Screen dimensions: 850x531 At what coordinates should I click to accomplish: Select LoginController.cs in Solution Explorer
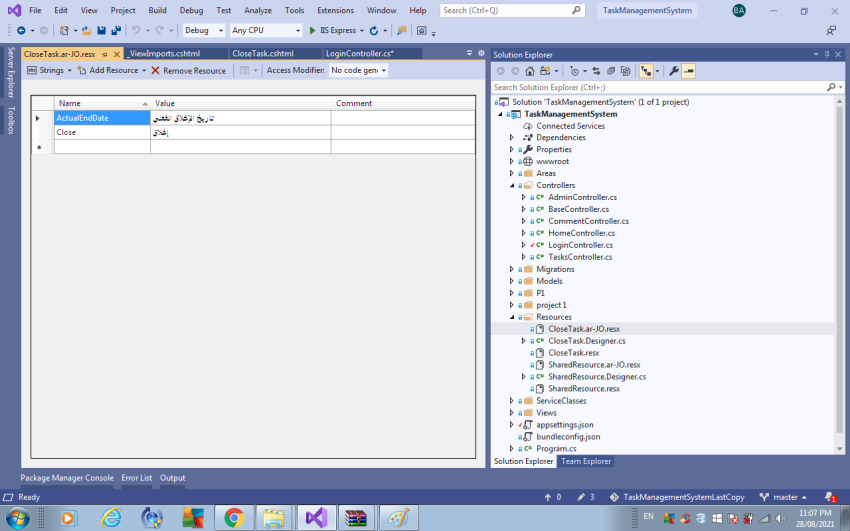[x=580, y=245]
